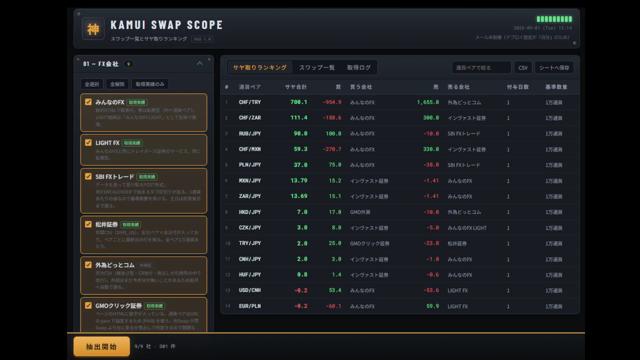This screenshot has height=360, width=640.
Task: Switch to the スワップ一覧 tab
Action: [317, 67]
